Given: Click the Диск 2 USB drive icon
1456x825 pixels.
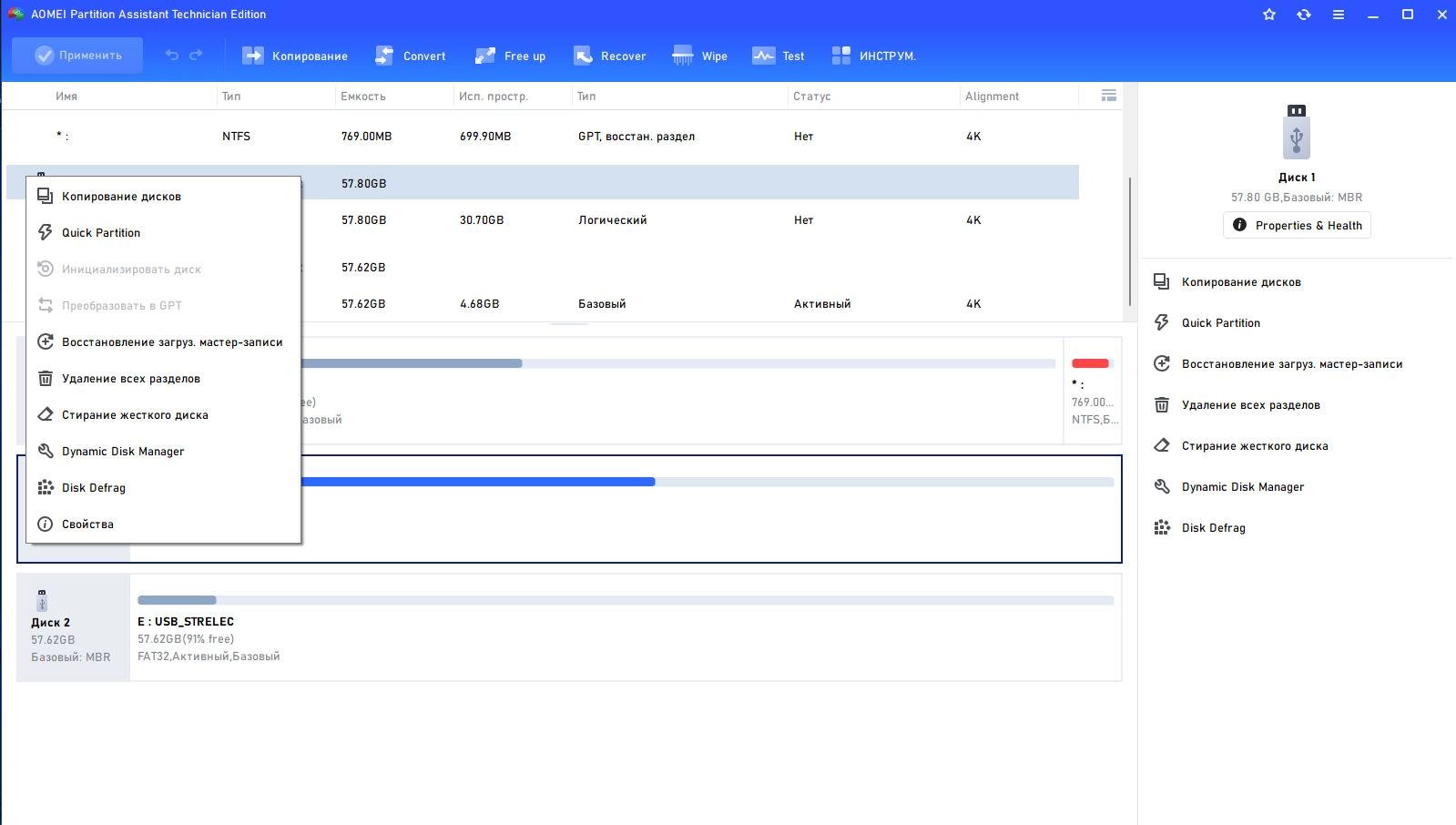Looking at the screenshot, I should pos(42,600).
